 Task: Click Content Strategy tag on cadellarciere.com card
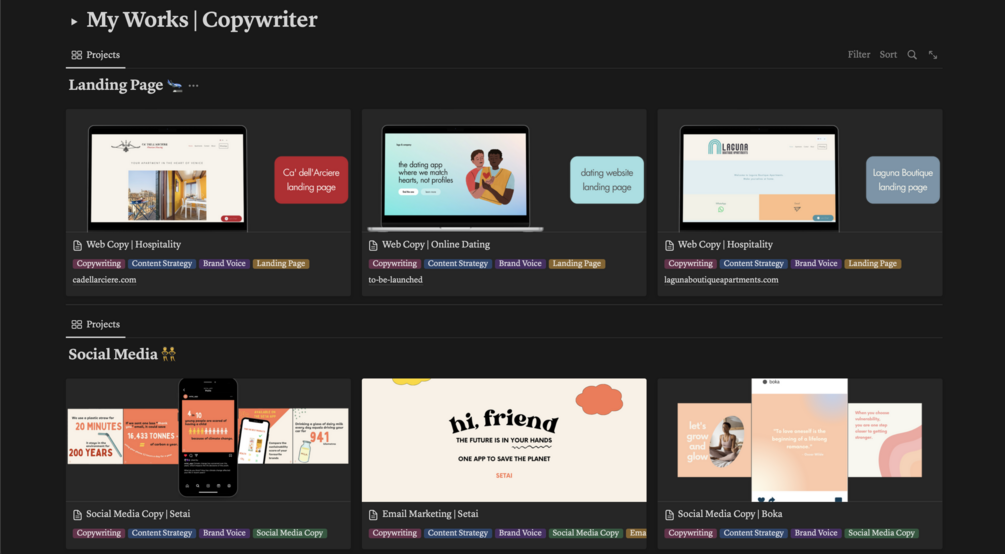click(162, 264)
